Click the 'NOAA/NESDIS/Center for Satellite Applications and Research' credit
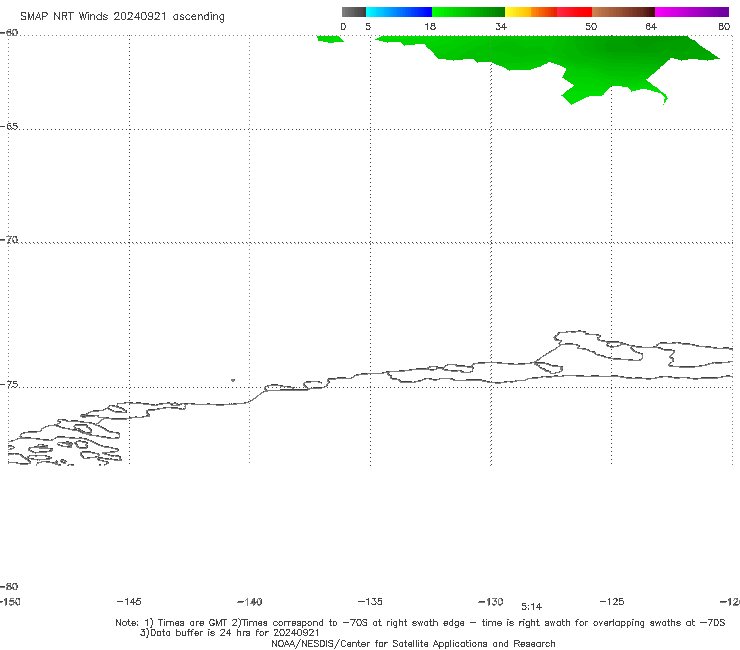This screenshot has height=650, width=740. [x=413, y=644]
